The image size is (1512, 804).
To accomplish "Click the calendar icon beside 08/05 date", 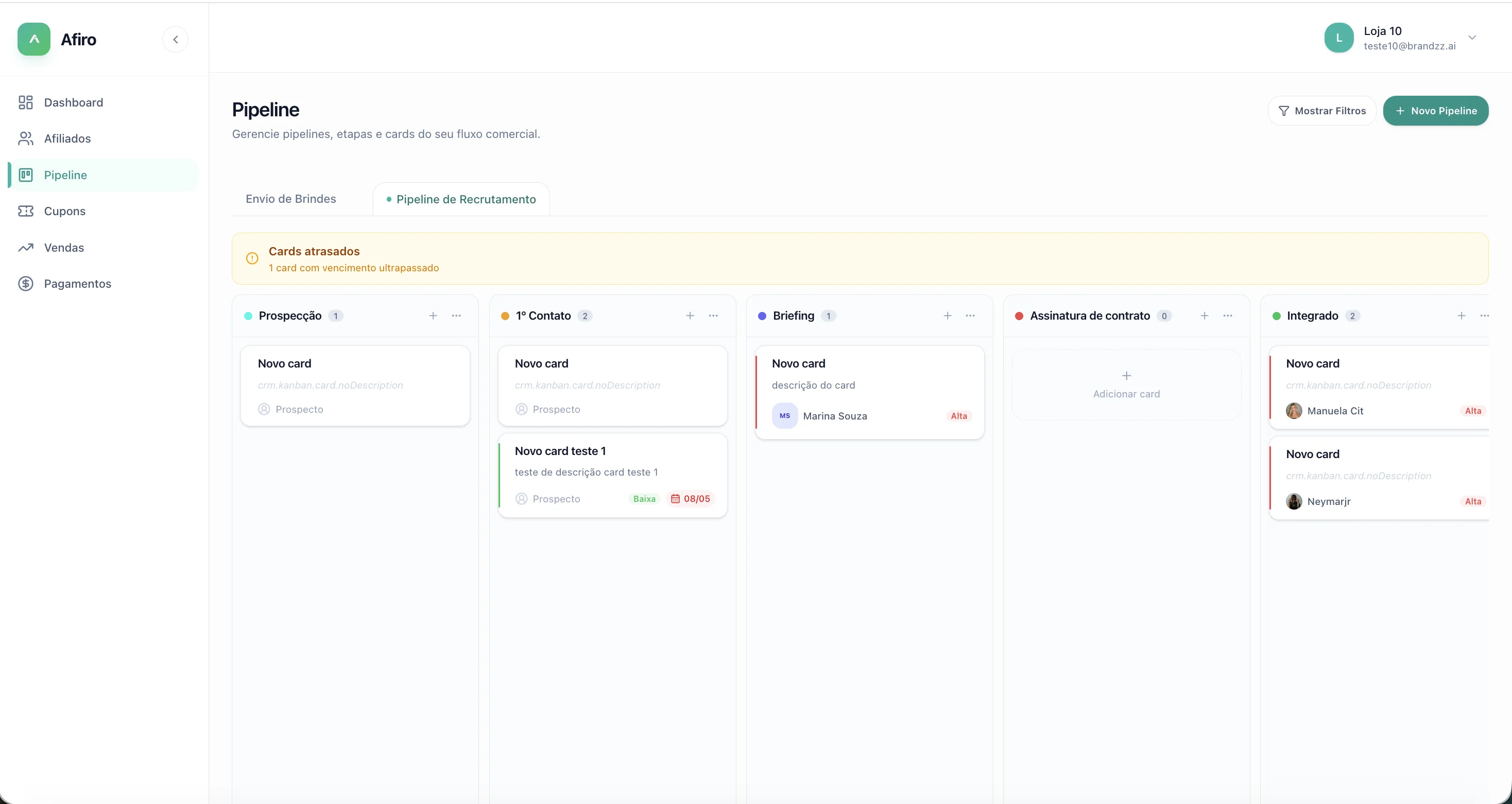I will point(676,499).
